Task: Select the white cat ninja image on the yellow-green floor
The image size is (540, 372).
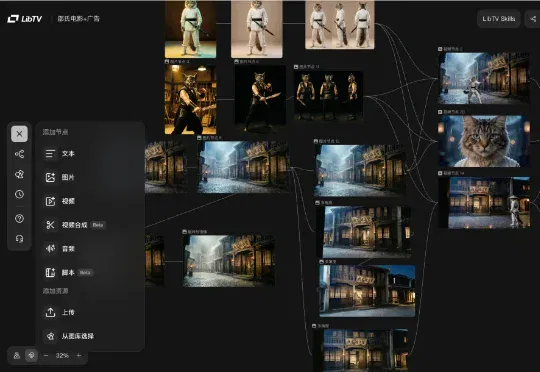Action: [x=190, y=29]
